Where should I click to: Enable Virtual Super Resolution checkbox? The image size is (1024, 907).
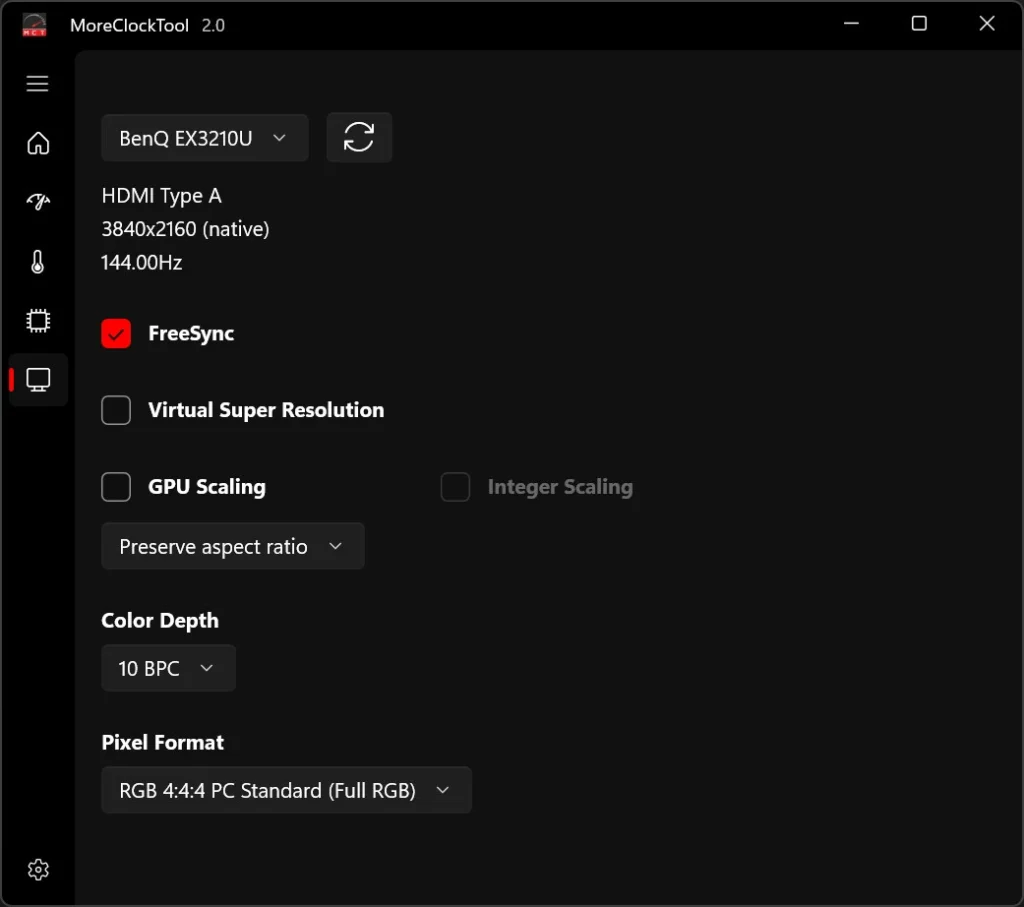pyautogui.click(x=116, y=410)
